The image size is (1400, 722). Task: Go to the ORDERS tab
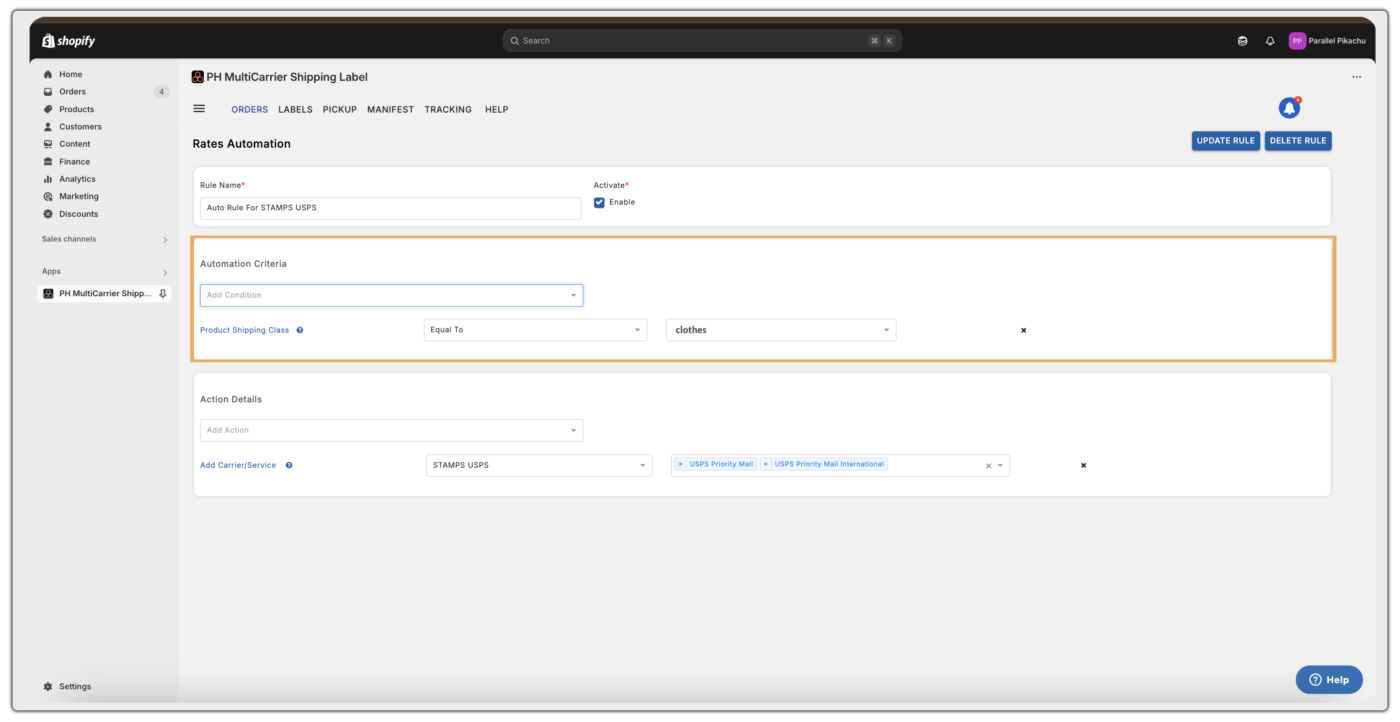(250, 110)
